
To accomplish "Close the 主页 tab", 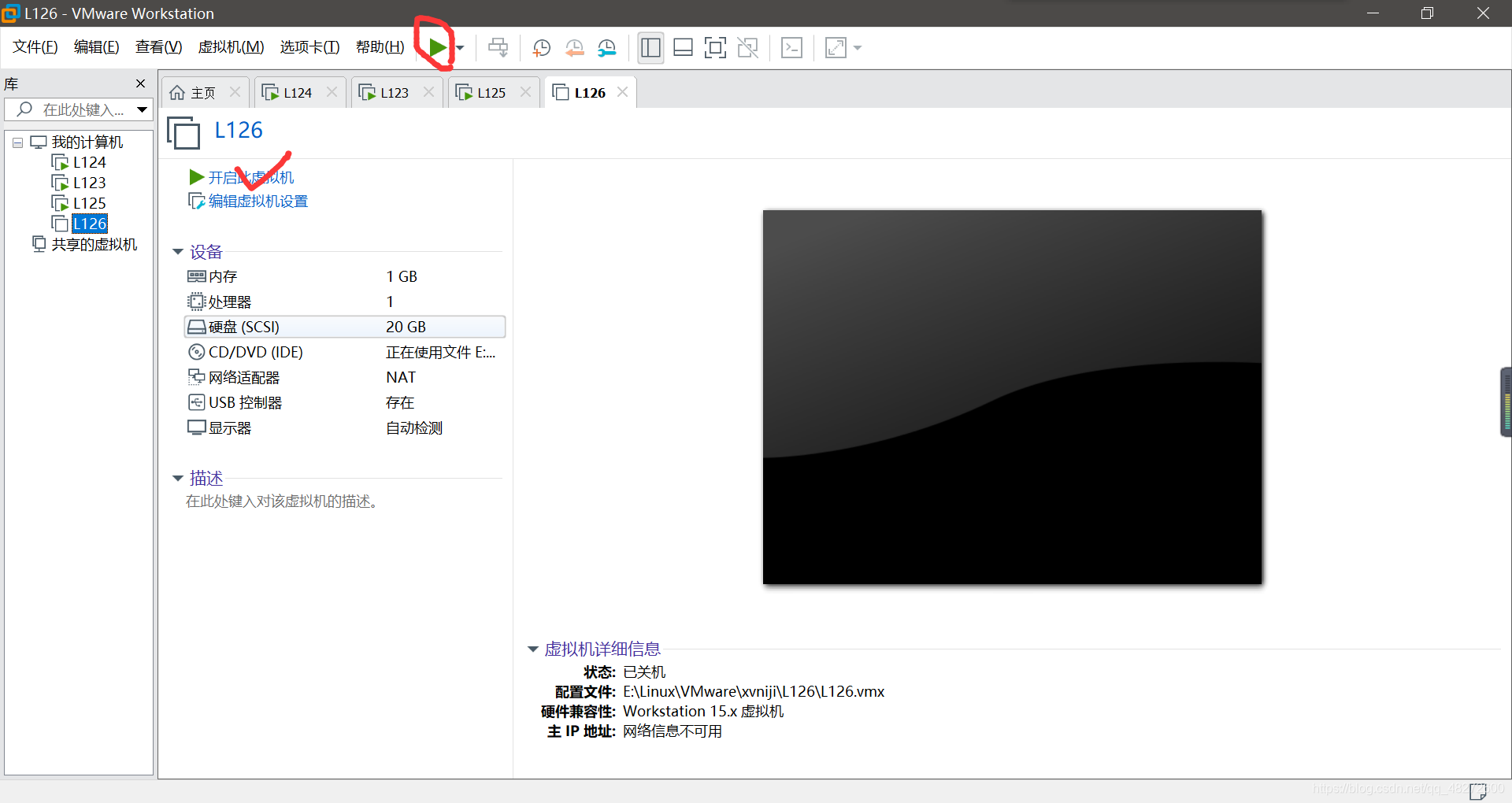I will click(235, 92).
